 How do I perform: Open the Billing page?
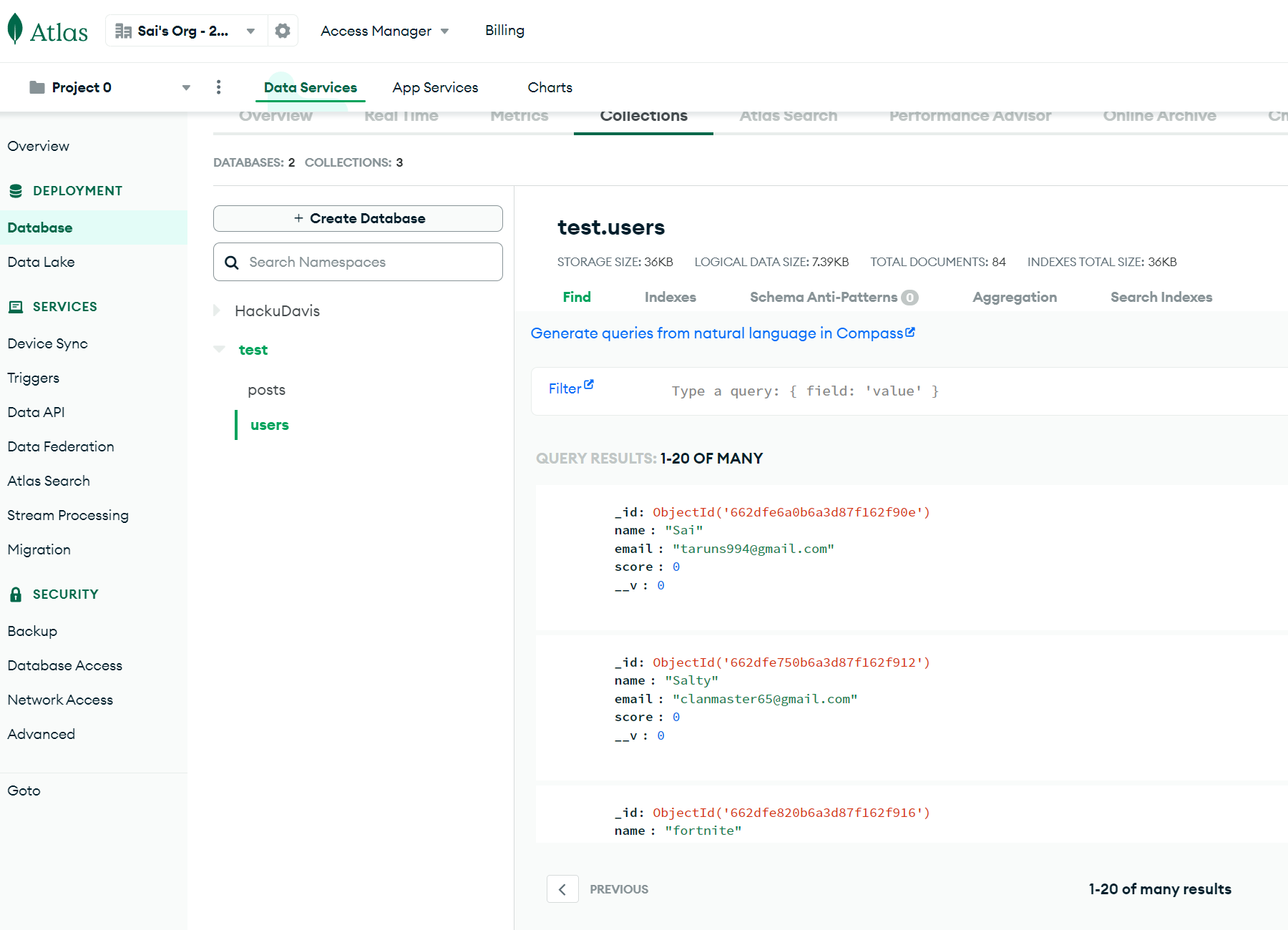coord(504,30)
